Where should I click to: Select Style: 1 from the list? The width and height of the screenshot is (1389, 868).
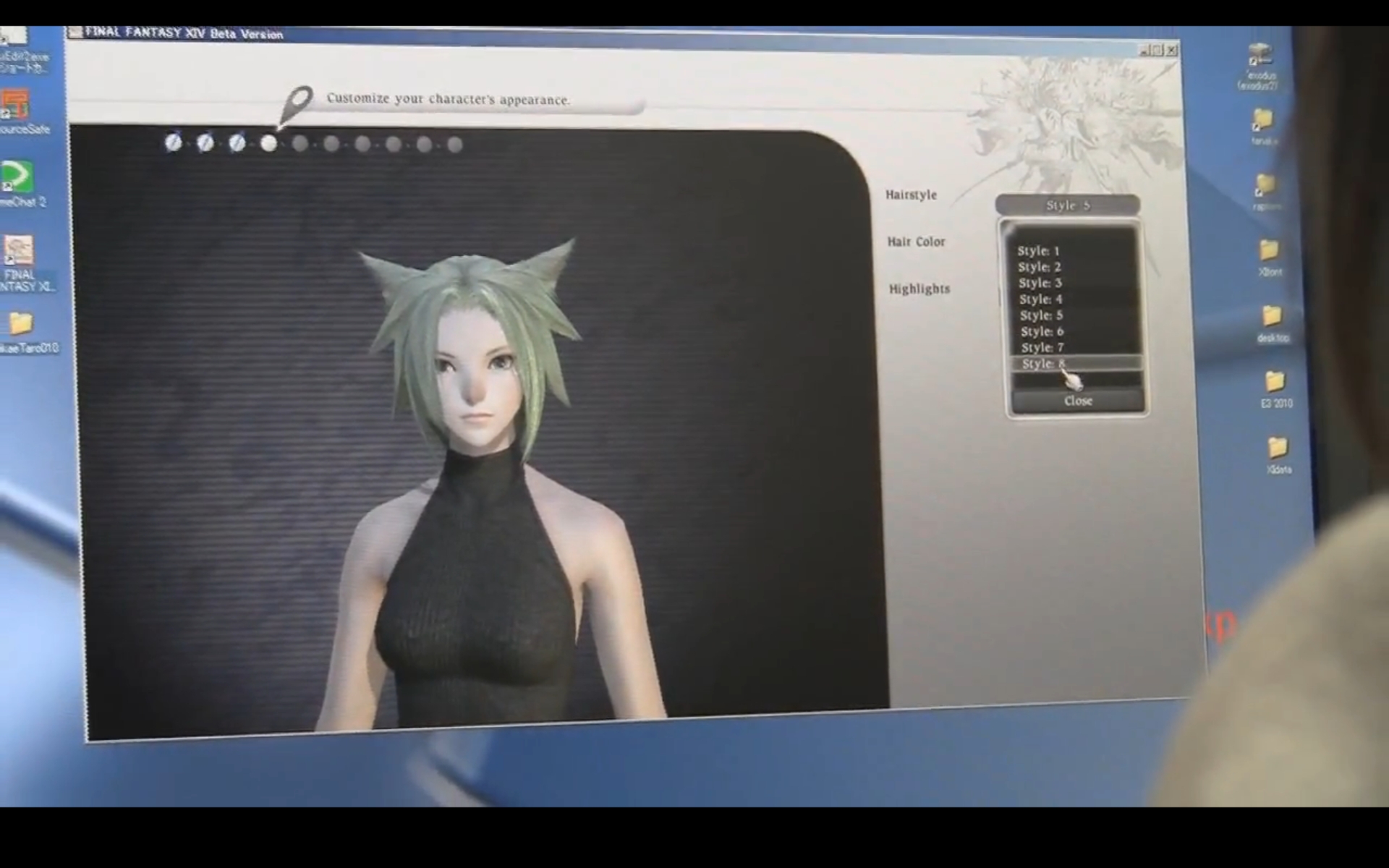pyautogui.click(x=1038, y=251)
